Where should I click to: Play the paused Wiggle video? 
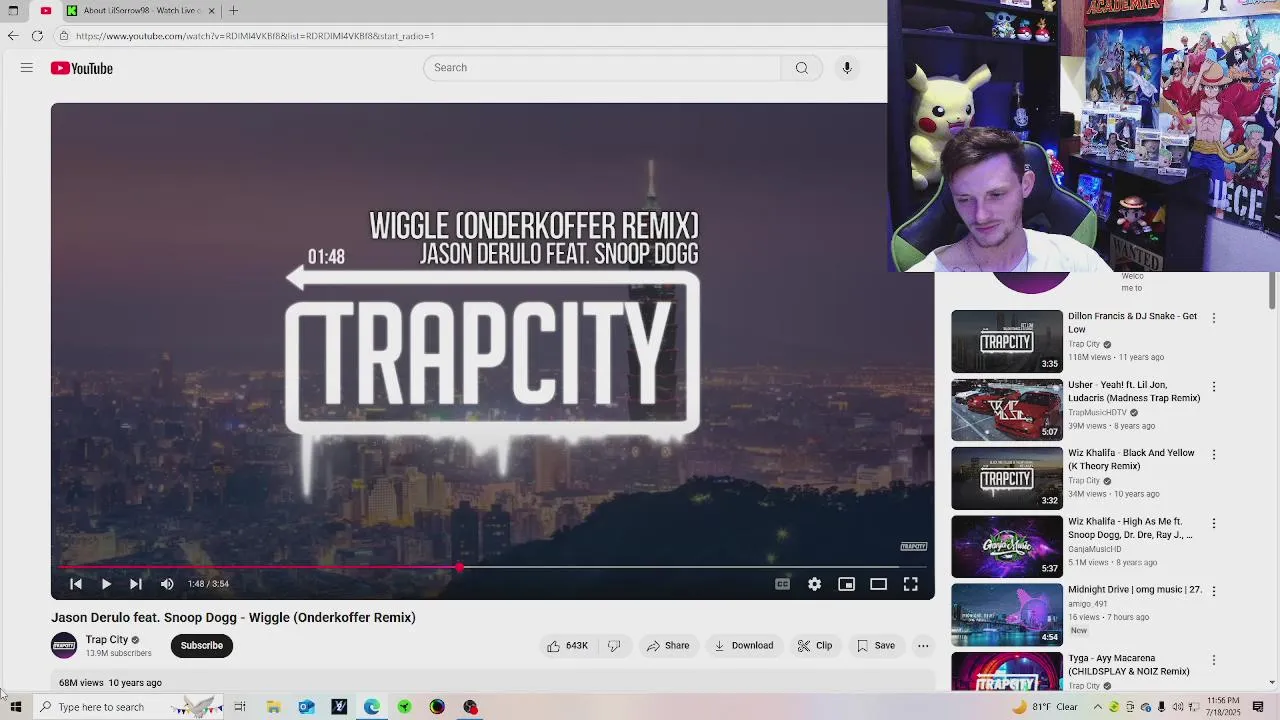pos(106,584)
